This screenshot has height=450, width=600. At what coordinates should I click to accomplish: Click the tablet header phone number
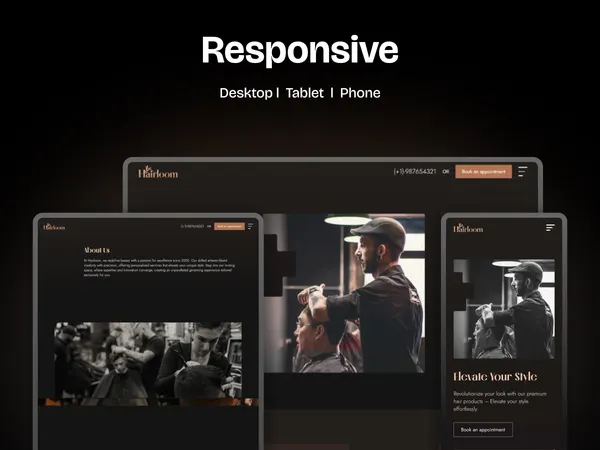[x=192, y=226]
